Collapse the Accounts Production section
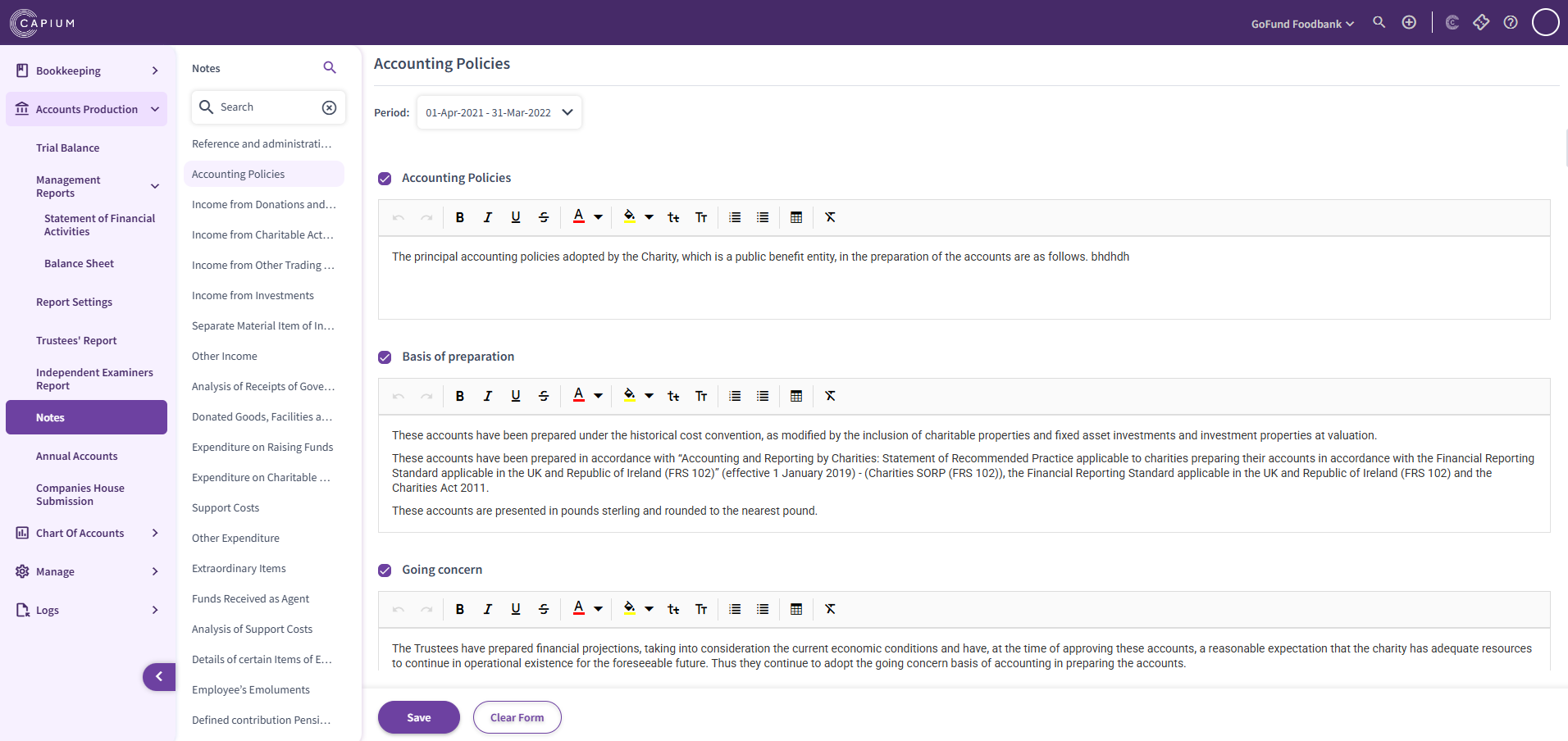 (87, 109)
